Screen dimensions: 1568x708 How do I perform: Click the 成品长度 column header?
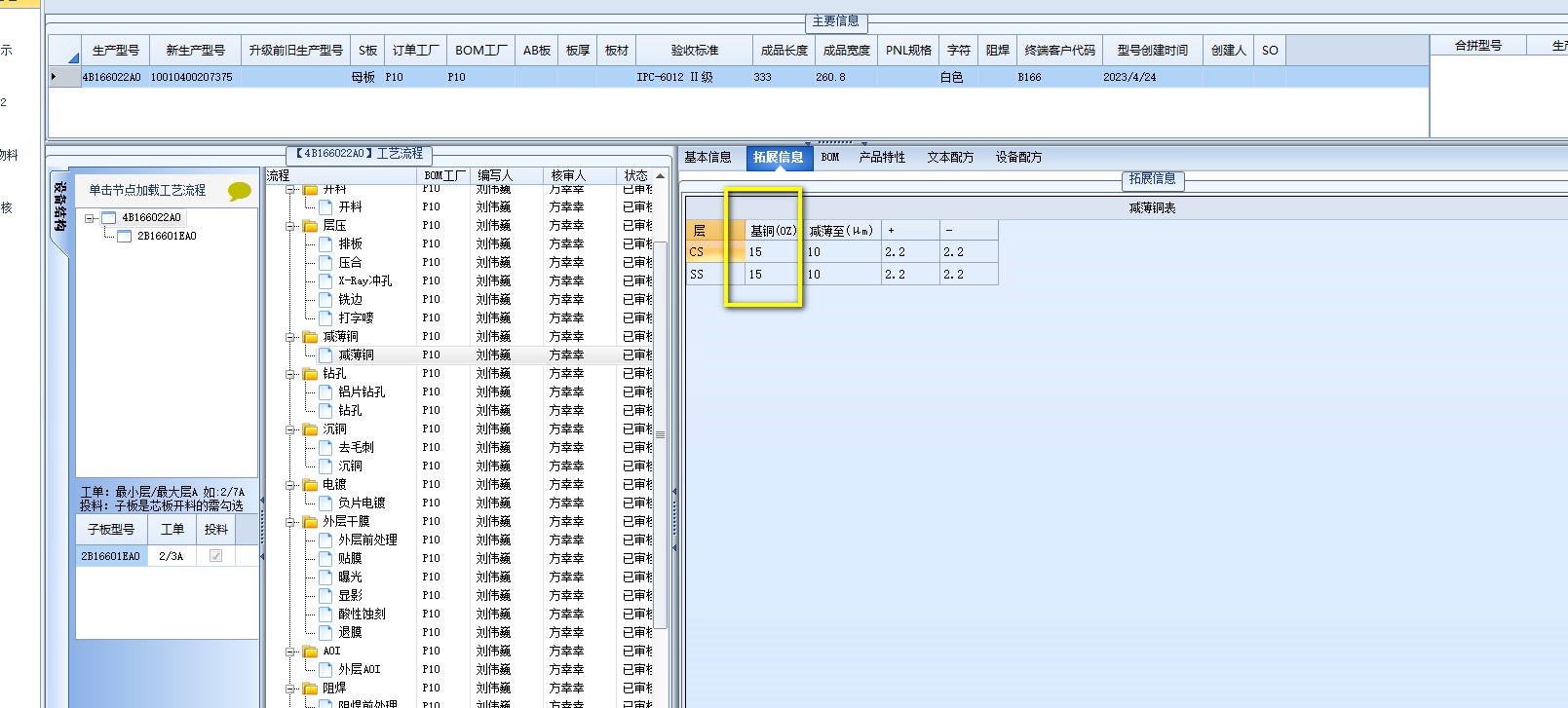point(784,51)
